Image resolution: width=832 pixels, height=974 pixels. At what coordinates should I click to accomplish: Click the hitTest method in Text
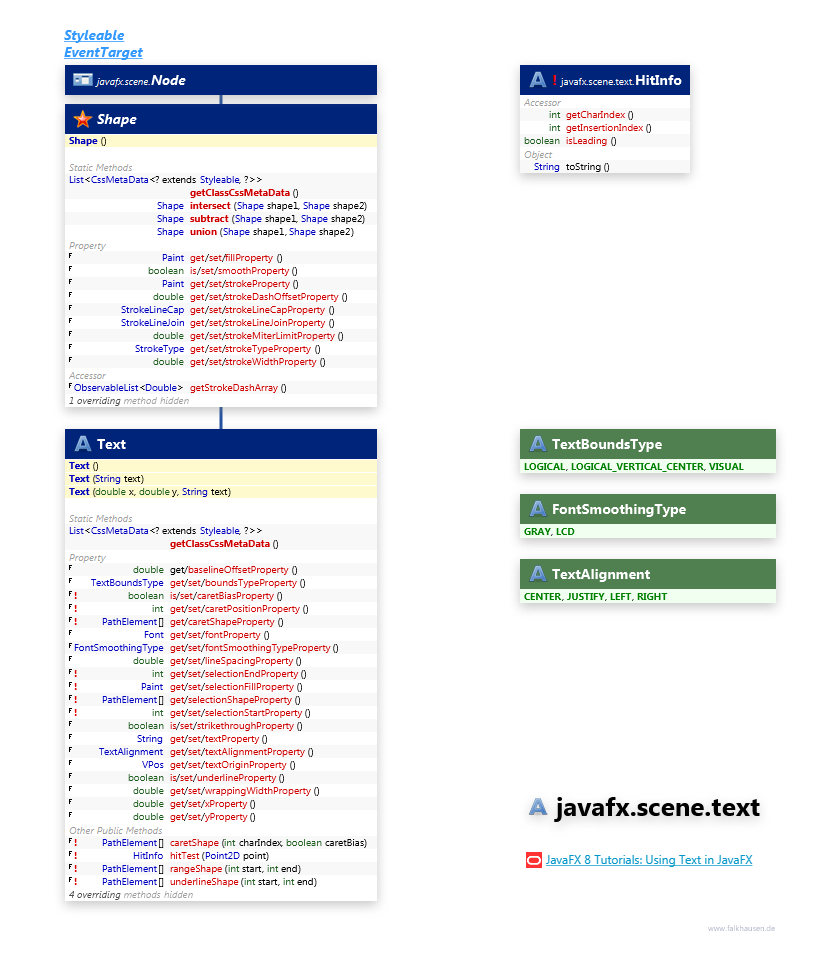coord(185,856)
